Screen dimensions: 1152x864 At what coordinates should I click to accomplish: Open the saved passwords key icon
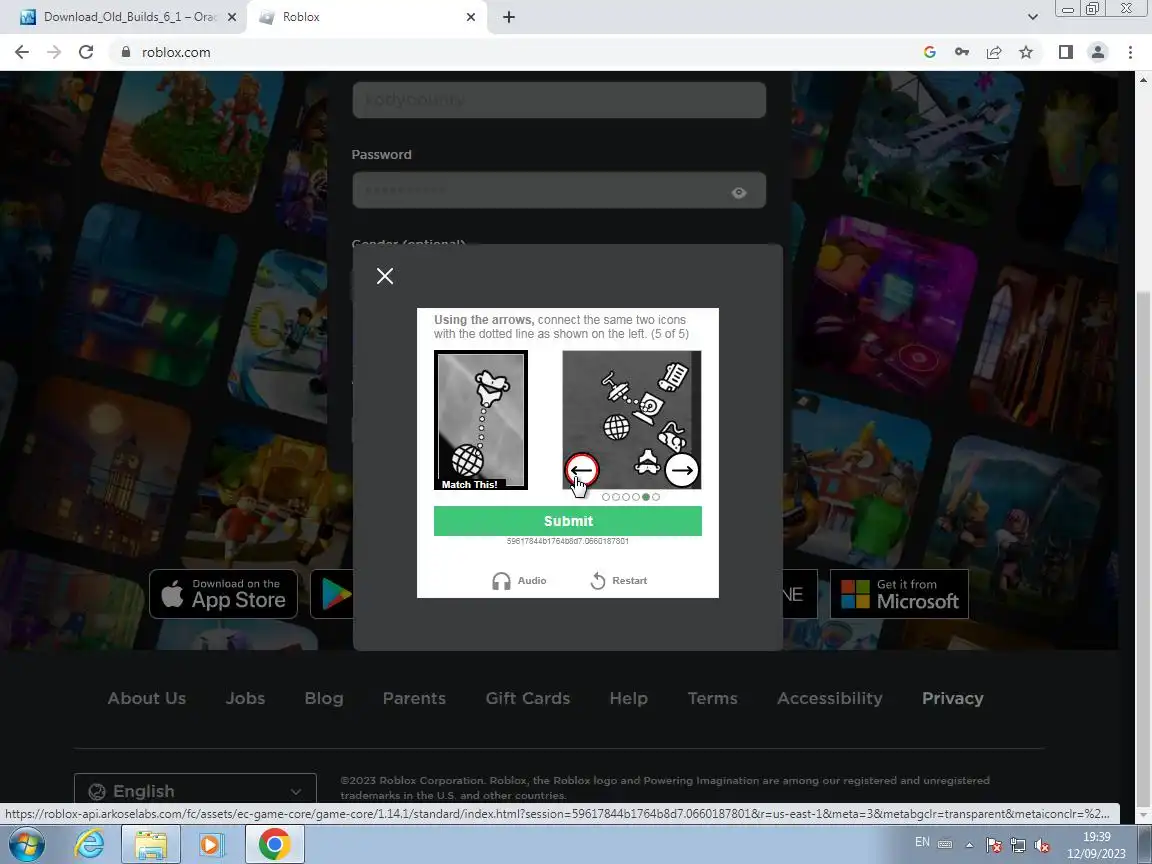(x=962, y=51)
